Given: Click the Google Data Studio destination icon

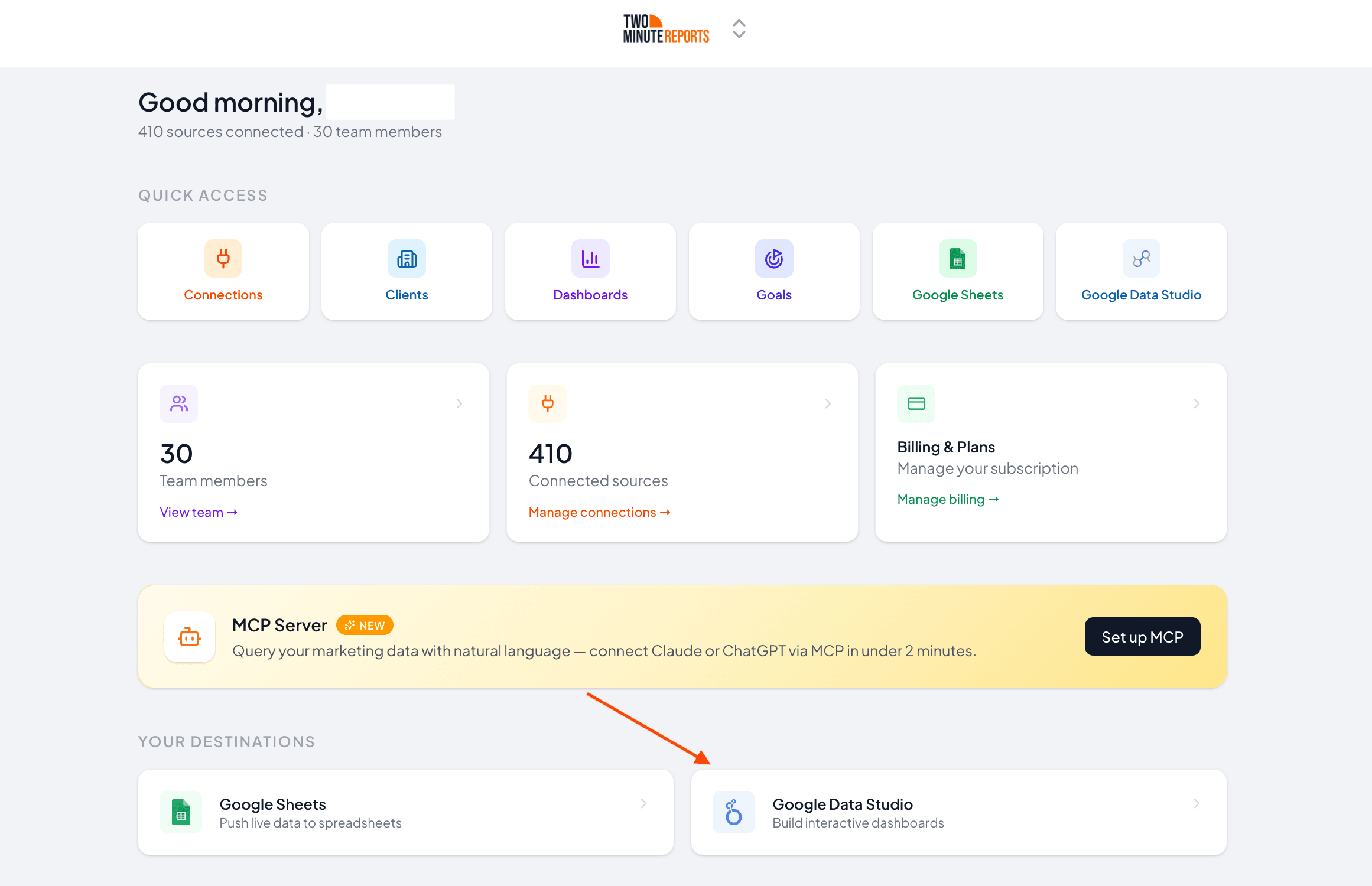Looking at the screenshot, I should (734, 812).
